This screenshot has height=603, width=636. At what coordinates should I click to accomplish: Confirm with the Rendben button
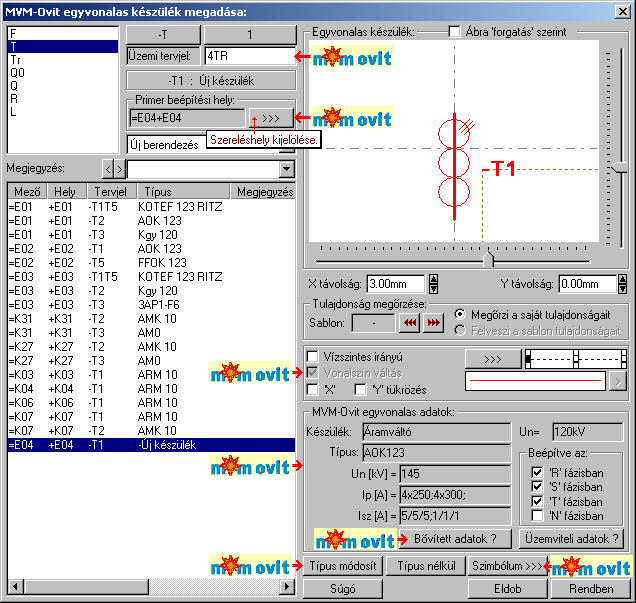pyautogui.click(x=591, y=589)
